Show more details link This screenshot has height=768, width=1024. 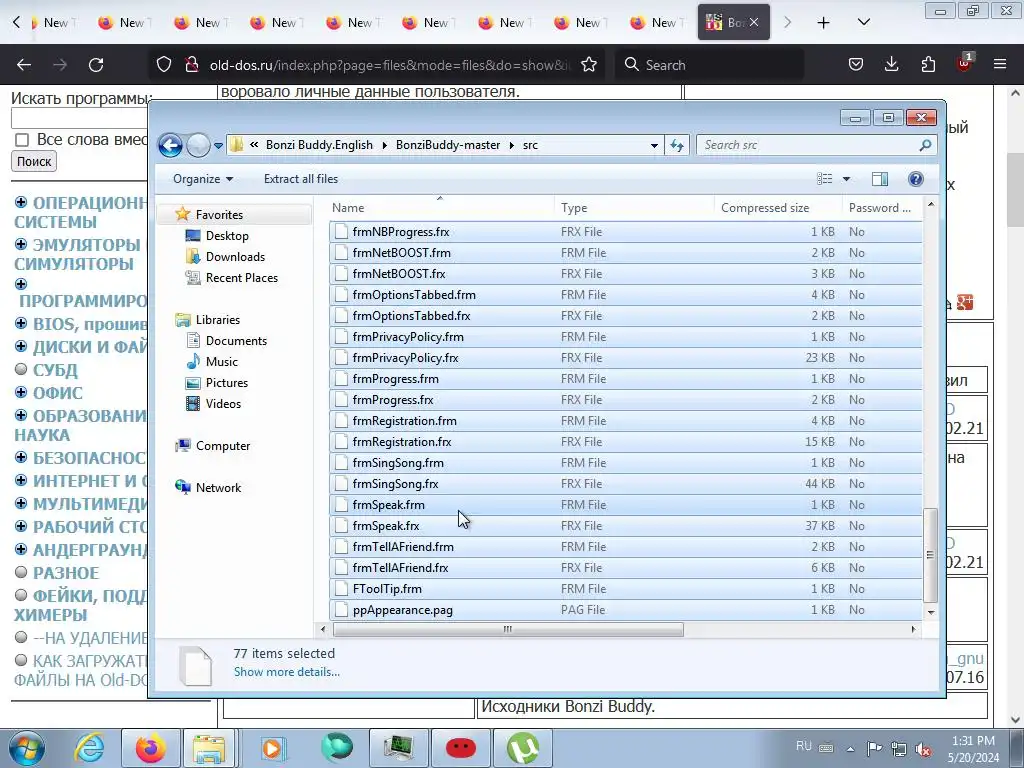287,672
